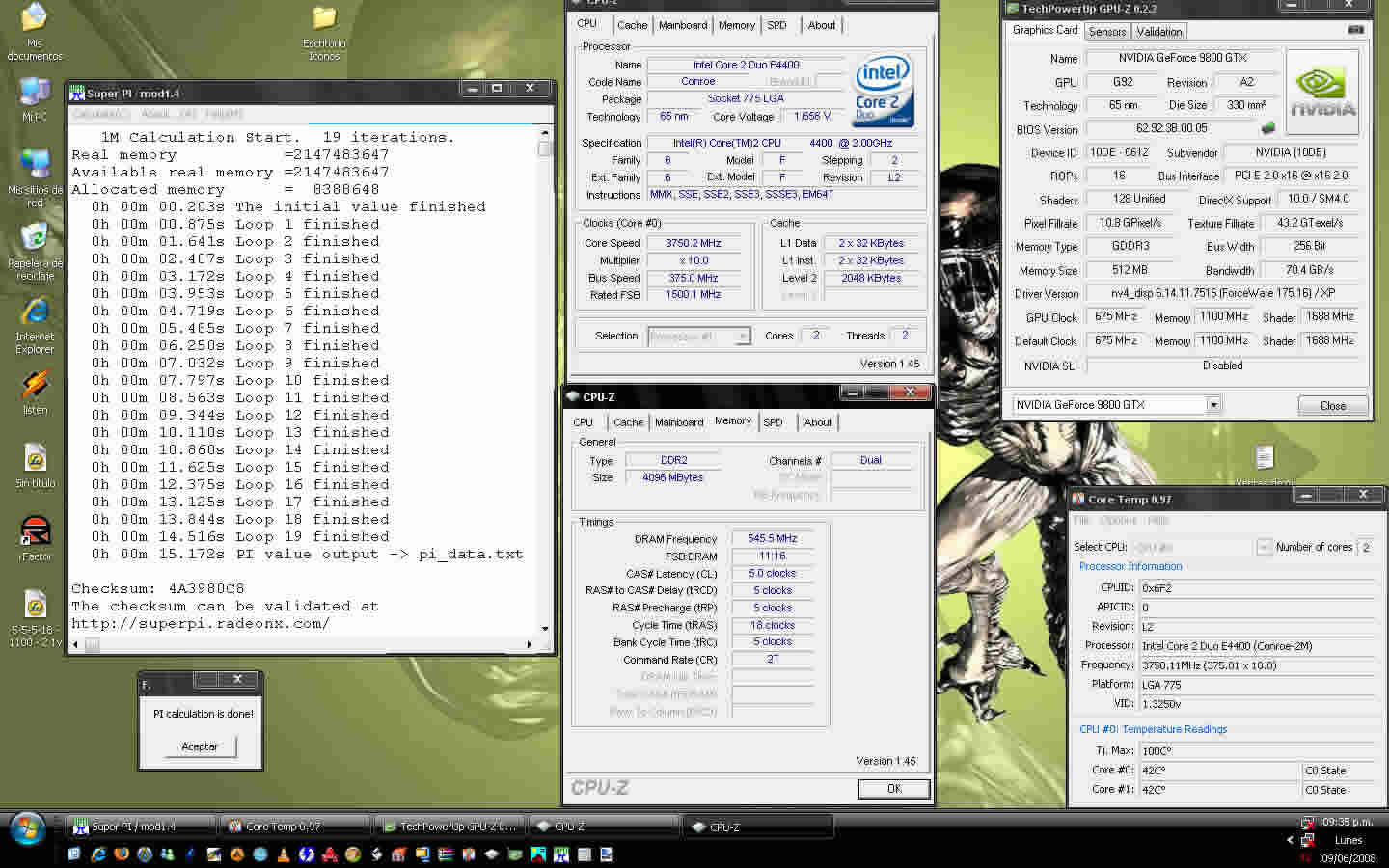Switch to TechPowerUp GPU-Z taskbar button
Image resolution: width=1389 pixels, height=868 pixels.
[x=450, y=827]
